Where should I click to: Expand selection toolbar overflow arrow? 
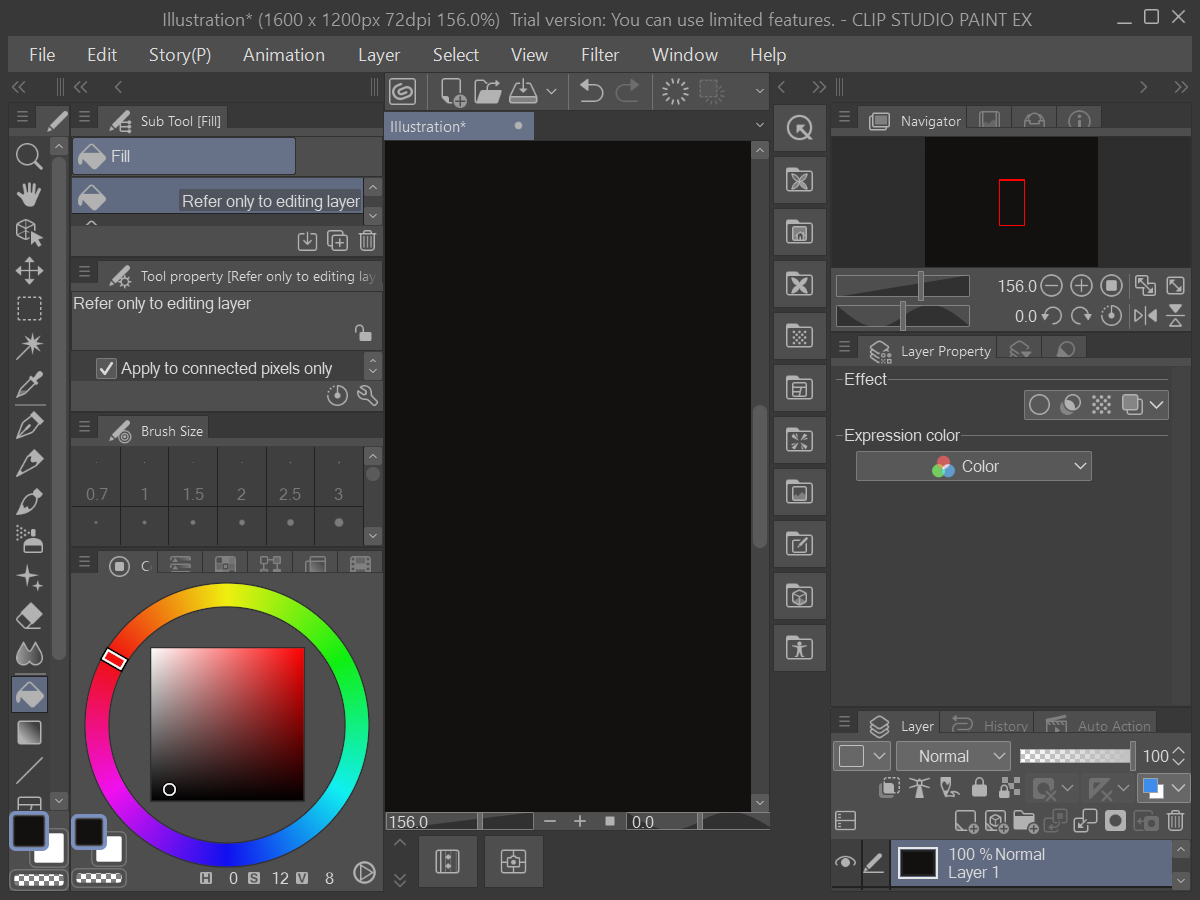coord(760,92)
